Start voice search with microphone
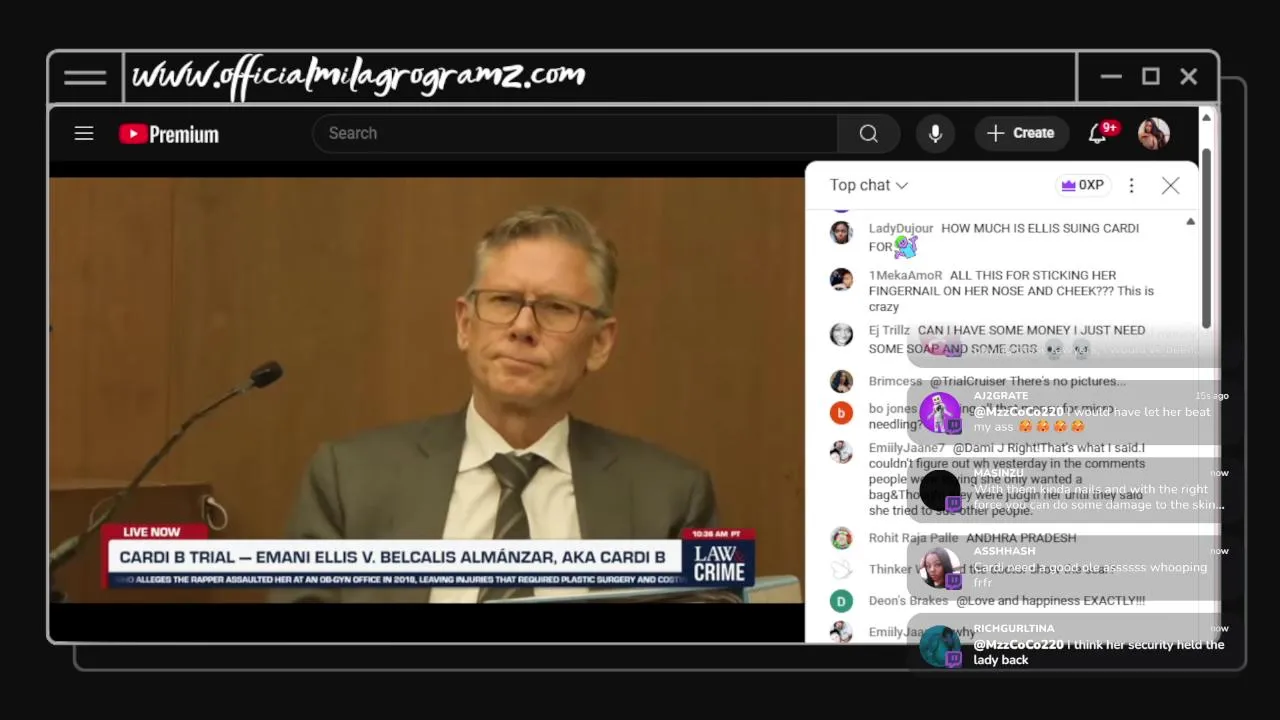The height and width of the screenshot is (720, 1280). [x=935, y=133]
